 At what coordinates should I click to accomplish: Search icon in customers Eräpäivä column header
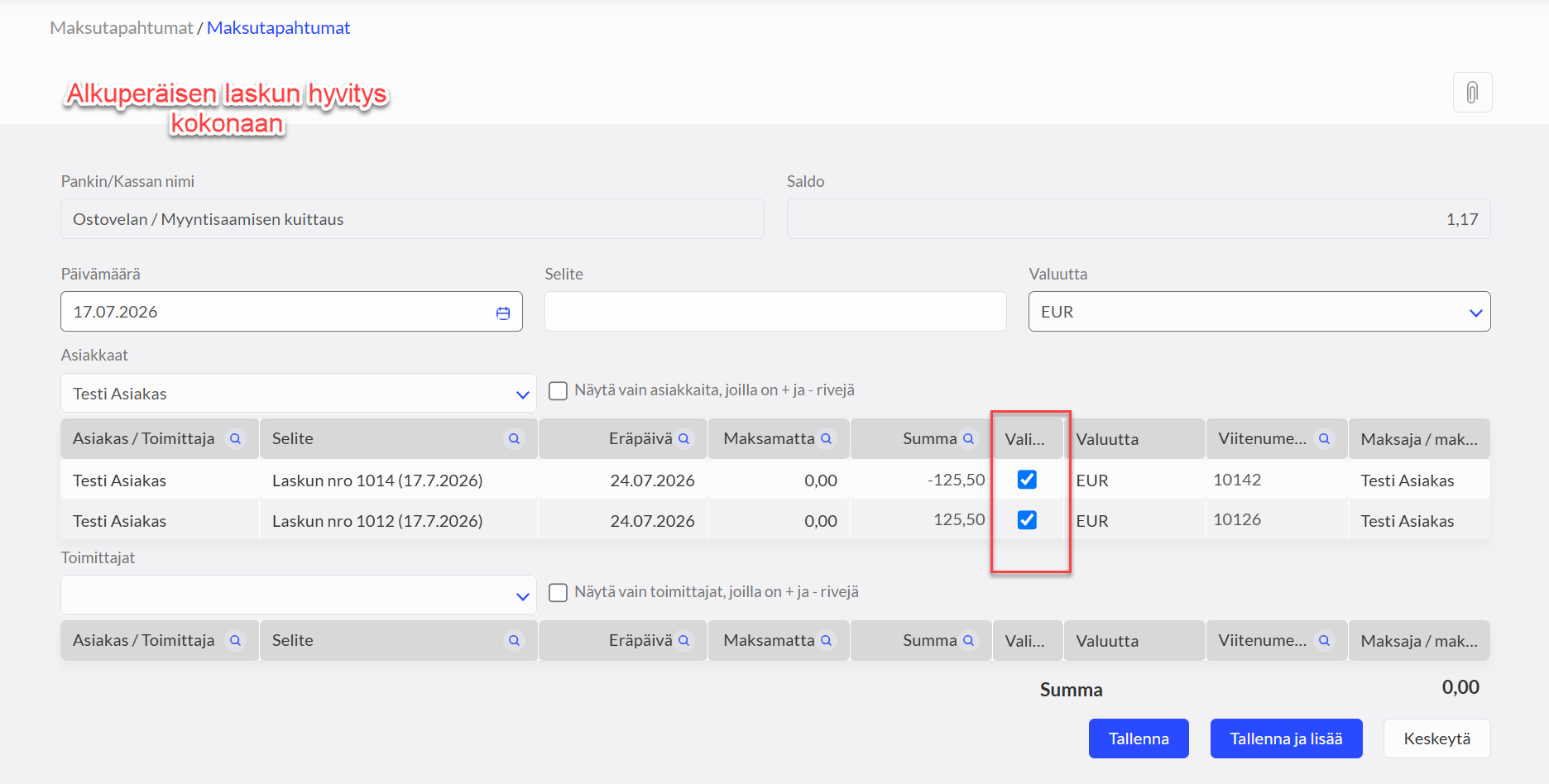pyautogui.click(x=684, y=439)
